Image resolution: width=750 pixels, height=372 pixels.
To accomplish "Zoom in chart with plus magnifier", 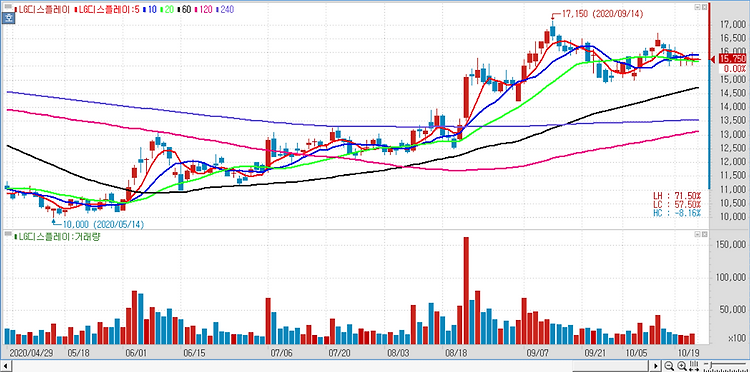I will (x=682, y=366).
